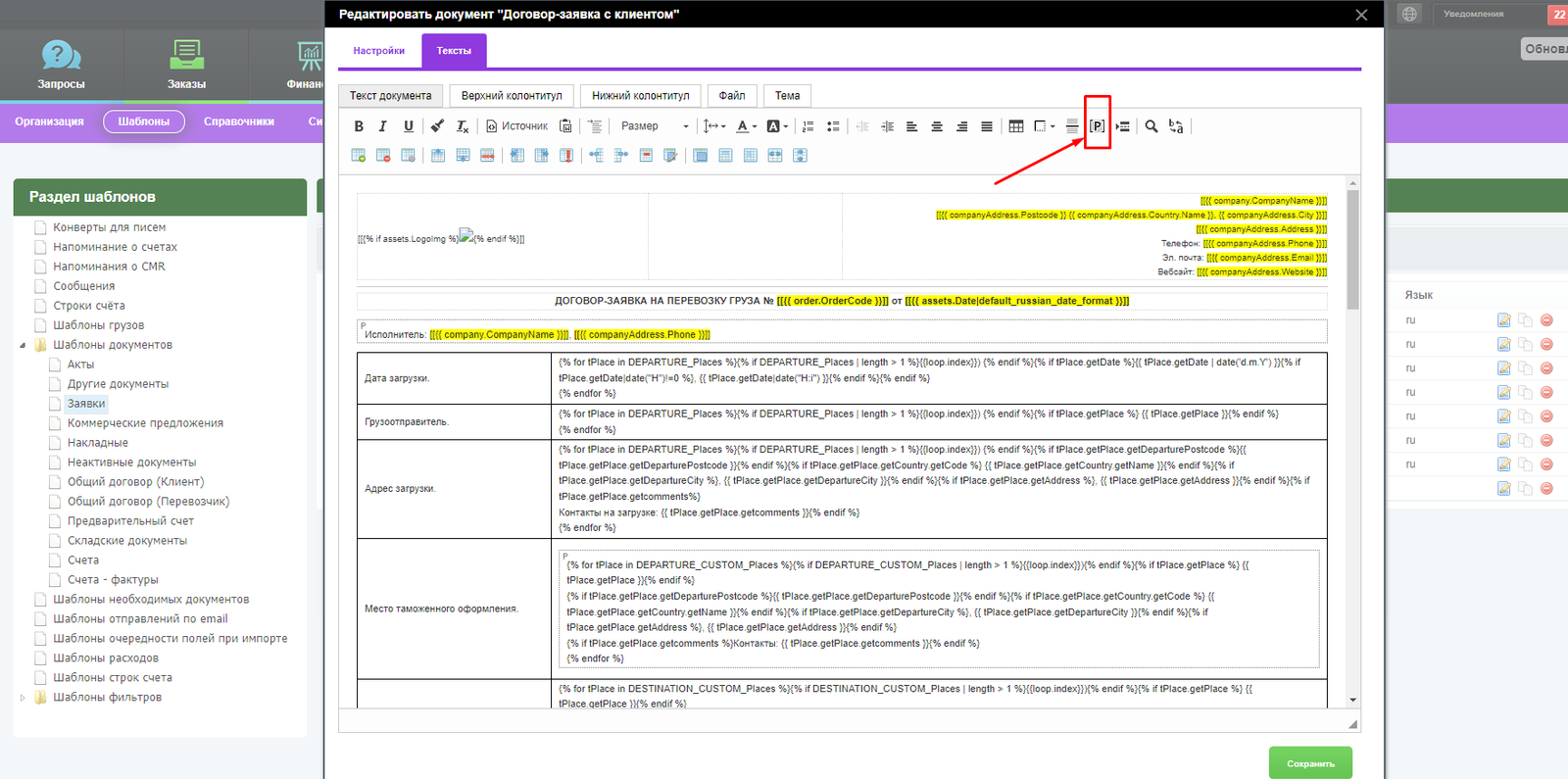Insert a horizontal line

(1072, 126)
